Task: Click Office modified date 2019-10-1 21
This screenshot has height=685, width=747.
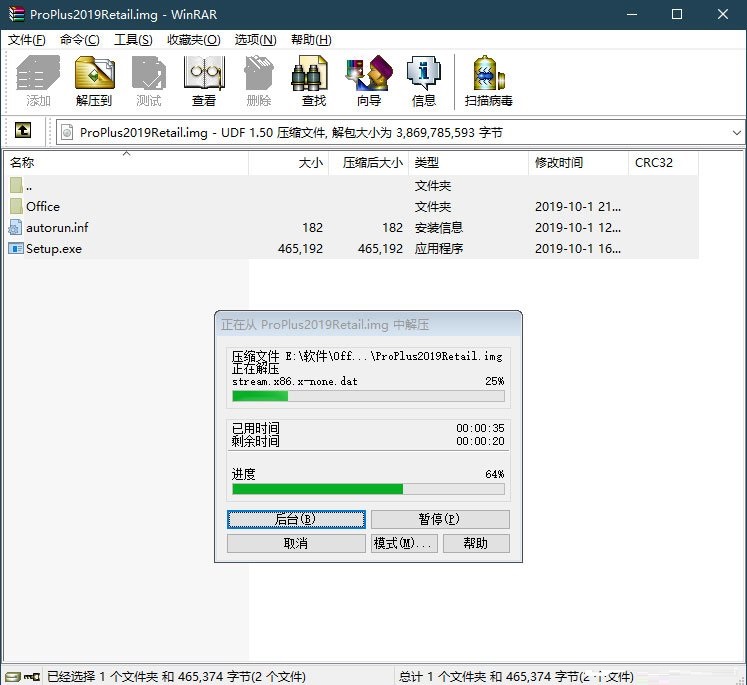Action: point(578,207)
